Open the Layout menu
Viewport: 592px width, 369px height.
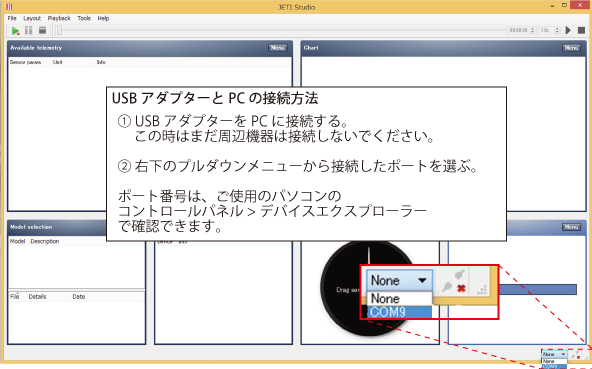point(32,18)
